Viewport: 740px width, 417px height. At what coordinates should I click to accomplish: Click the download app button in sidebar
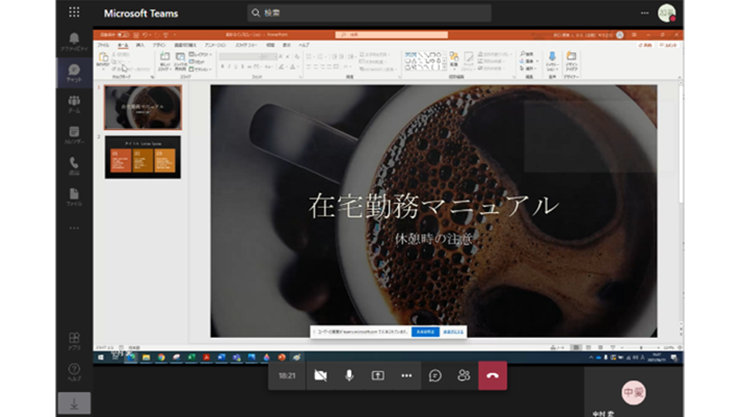tap(74, 404)
